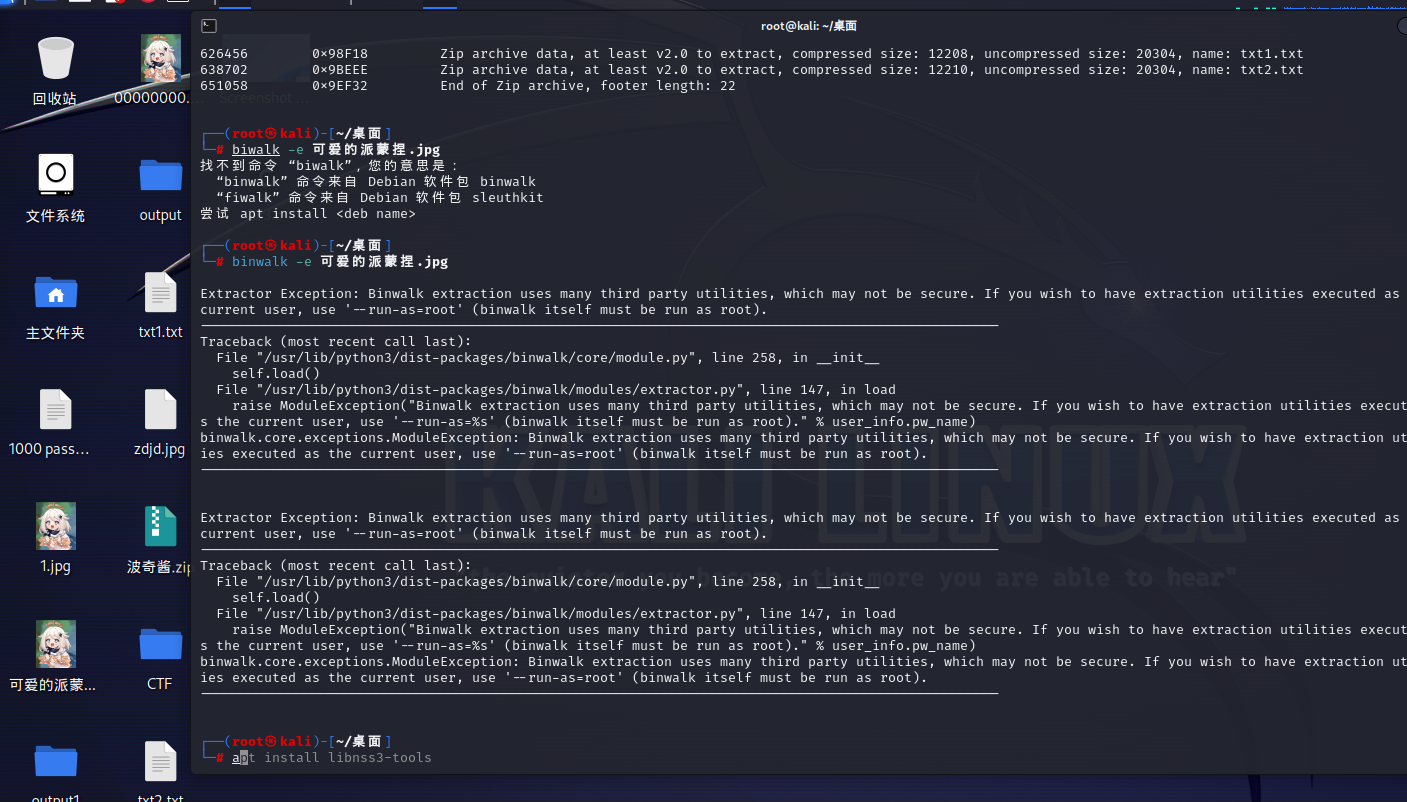Open the CTF folder icon
This screenshot has width=1407, height=802.
tap(160, 644)
